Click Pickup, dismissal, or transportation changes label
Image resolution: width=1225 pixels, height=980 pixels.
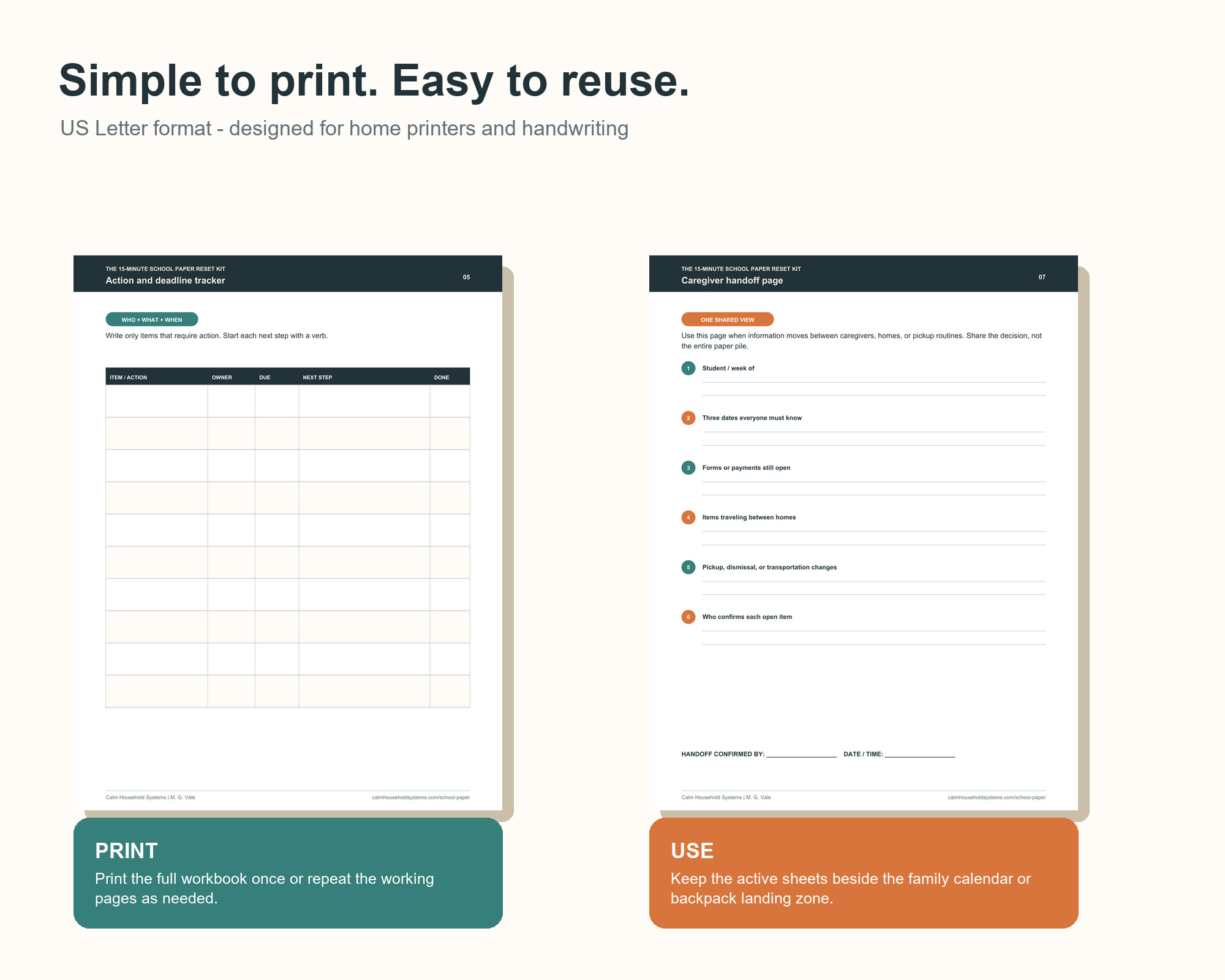769,567
